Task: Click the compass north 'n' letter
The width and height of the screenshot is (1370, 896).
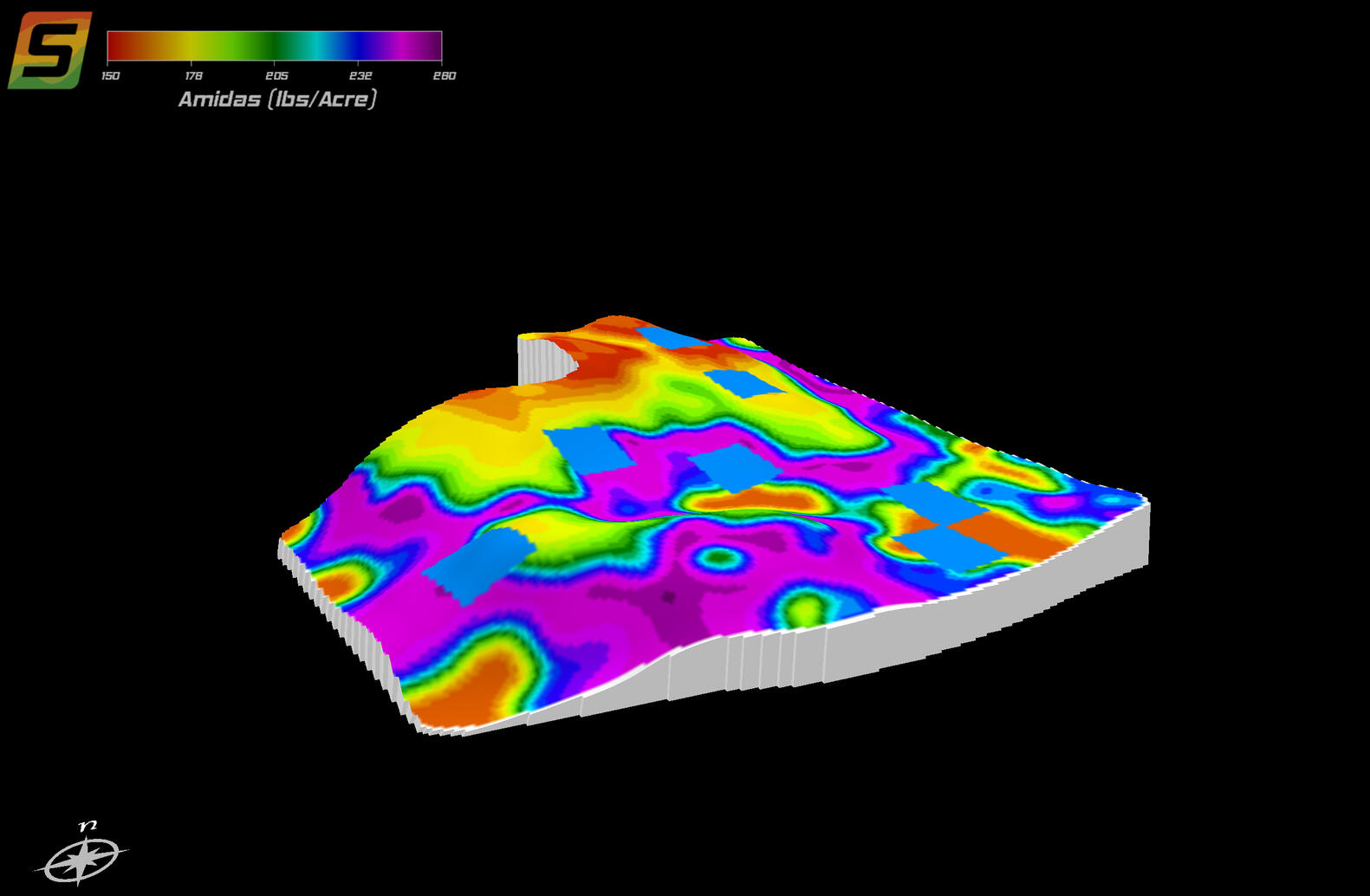Action: click(88, 826)
